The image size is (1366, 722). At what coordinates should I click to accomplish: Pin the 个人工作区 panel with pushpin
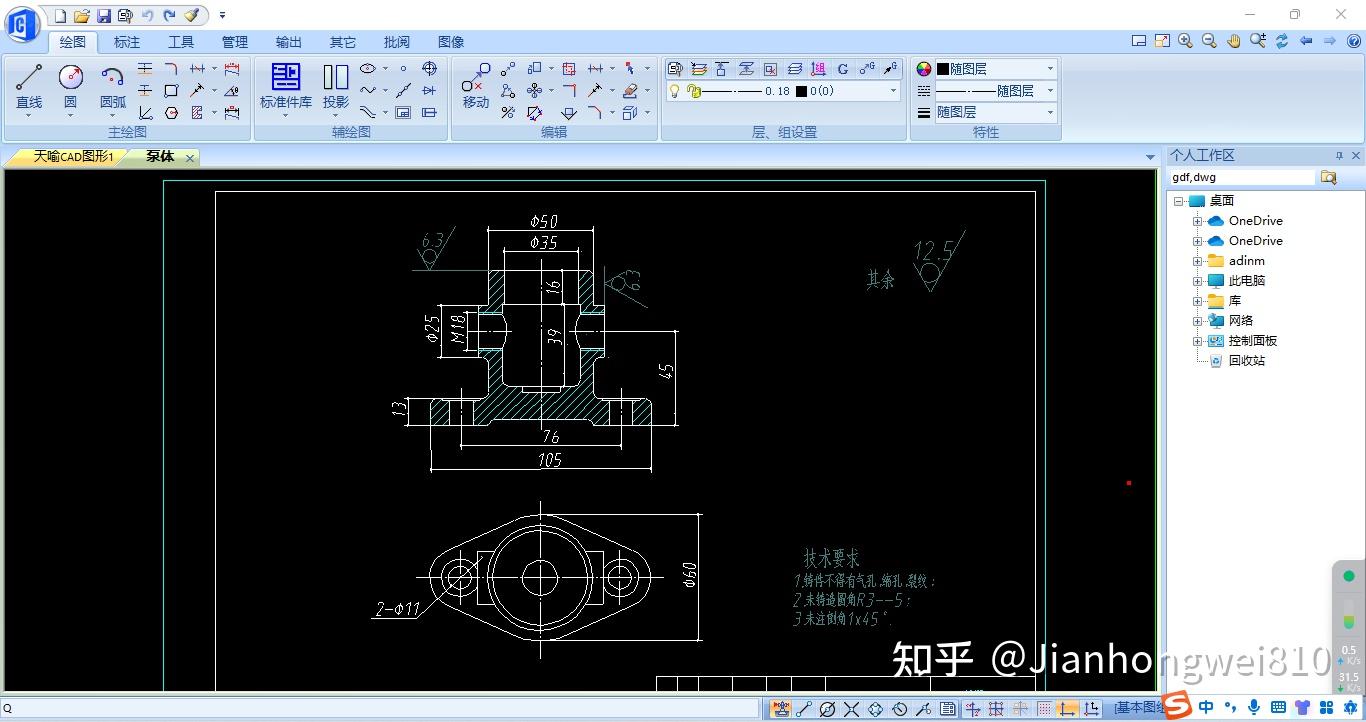[1340, 155]
